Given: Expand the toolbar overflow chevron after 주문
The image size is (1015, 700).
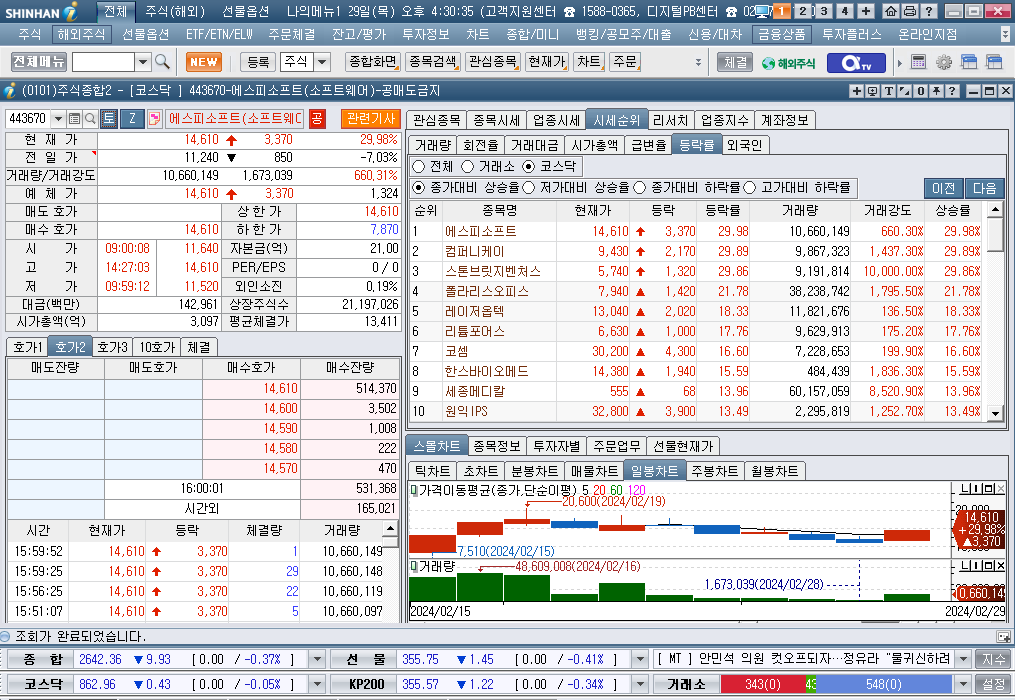Looking at the screenshot, I should (698, 63).
